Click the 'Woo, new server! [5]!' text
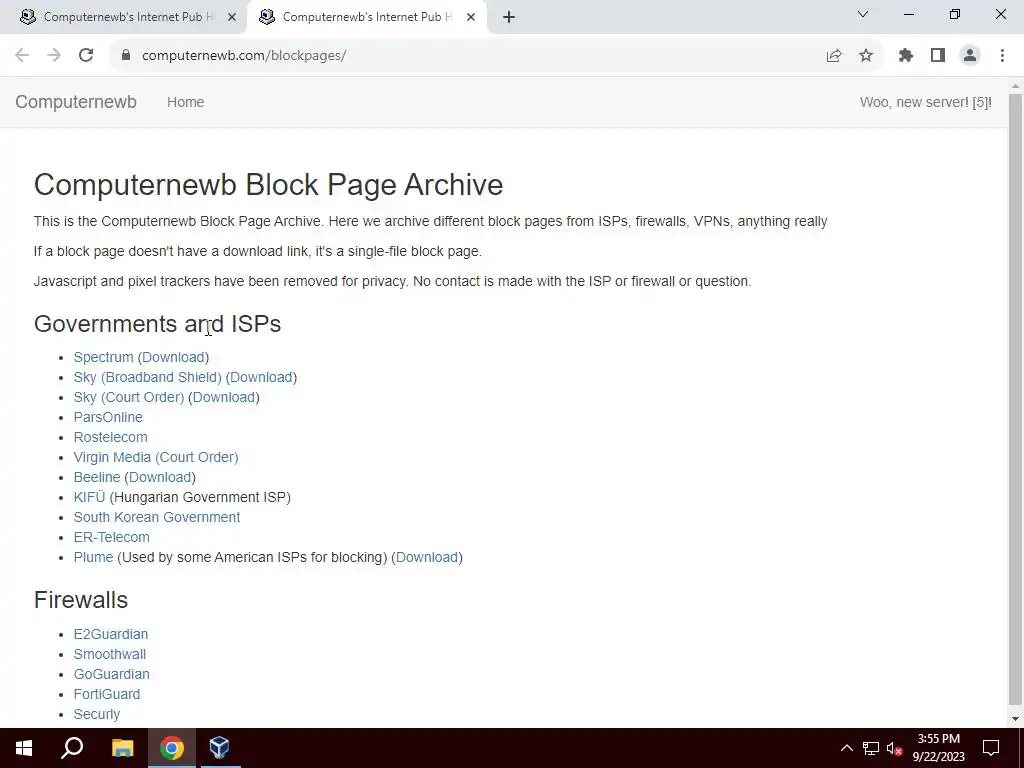This screenshot has height=768, width=1024. [x=925, y=102]
